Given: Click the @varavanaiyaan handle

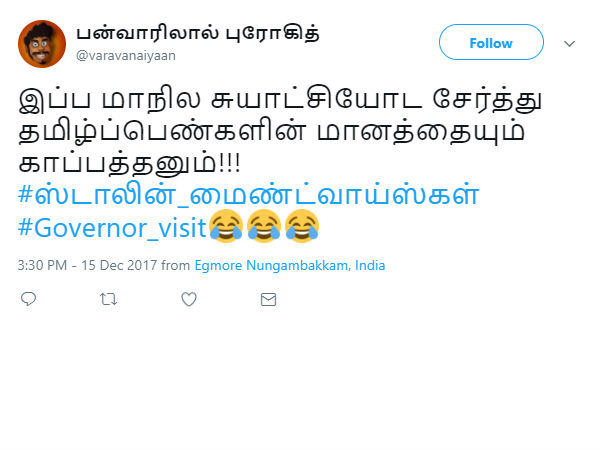Looking at the screenshot, I should pos(126,56).
